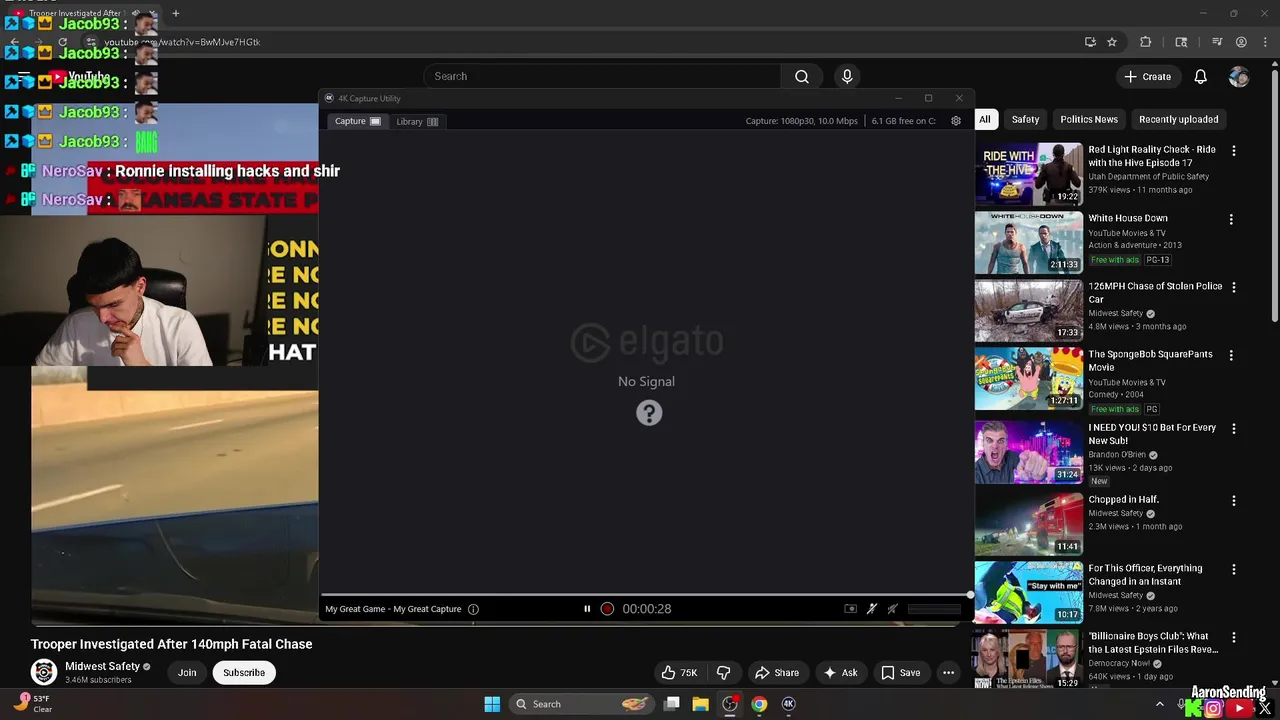Viewport: 1280px width, 720px height.
Task: Click install app icon in address bar
Action: tap(1090, 42)
